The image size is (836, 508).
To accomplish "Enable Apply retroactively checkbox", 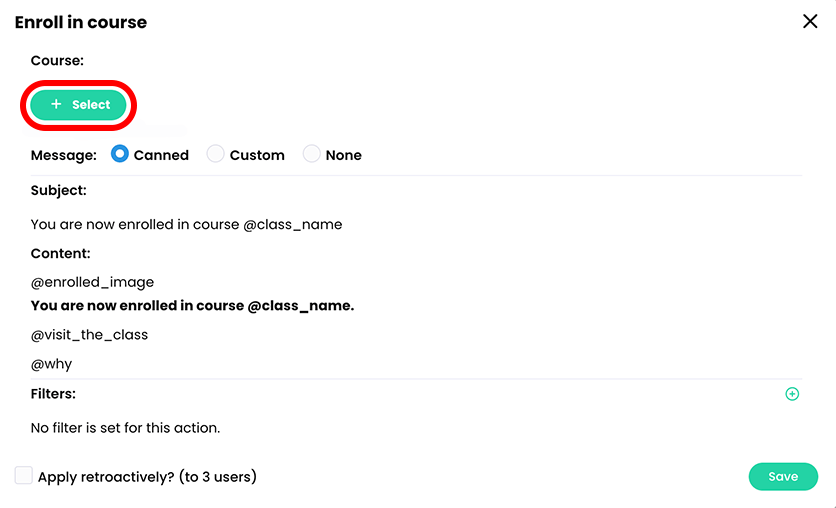I will click(x=23, y=476).
